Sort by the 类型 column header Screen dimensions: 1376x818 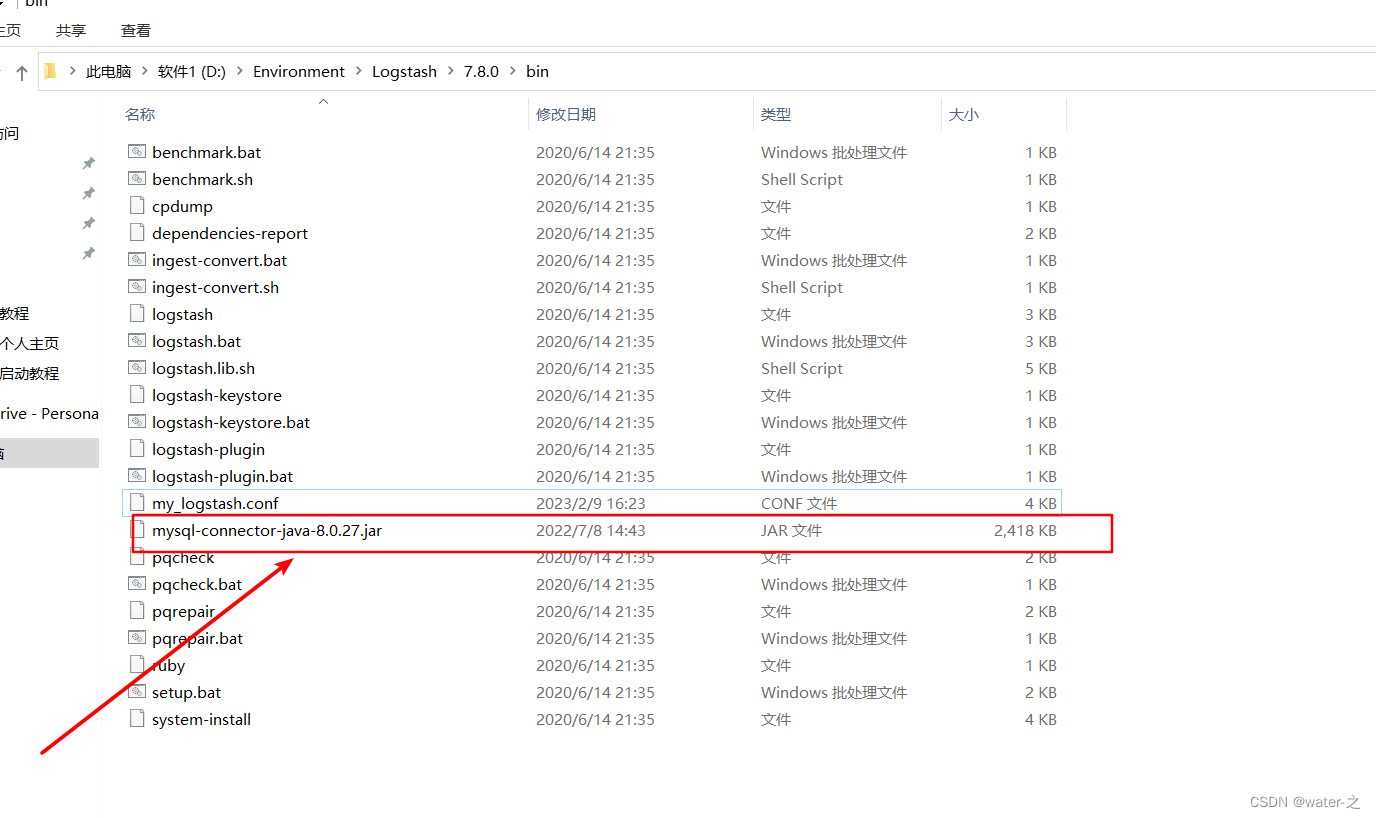coord(776,114)
